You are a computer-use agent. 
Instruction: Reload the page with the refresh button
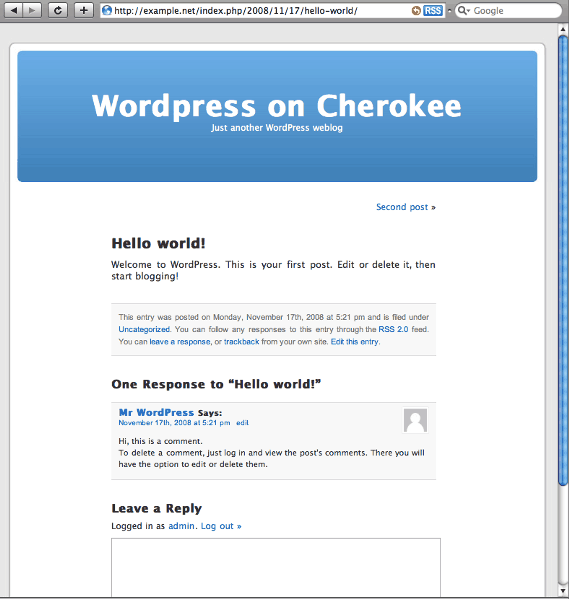pyautogui.click(x=58, y=10)
